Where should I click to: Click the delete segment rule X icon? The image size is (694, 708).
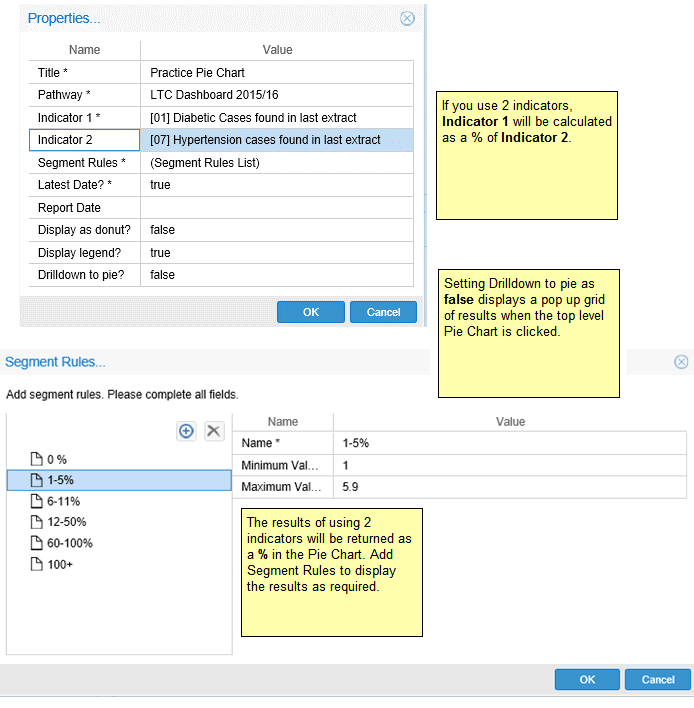point(214,430)
